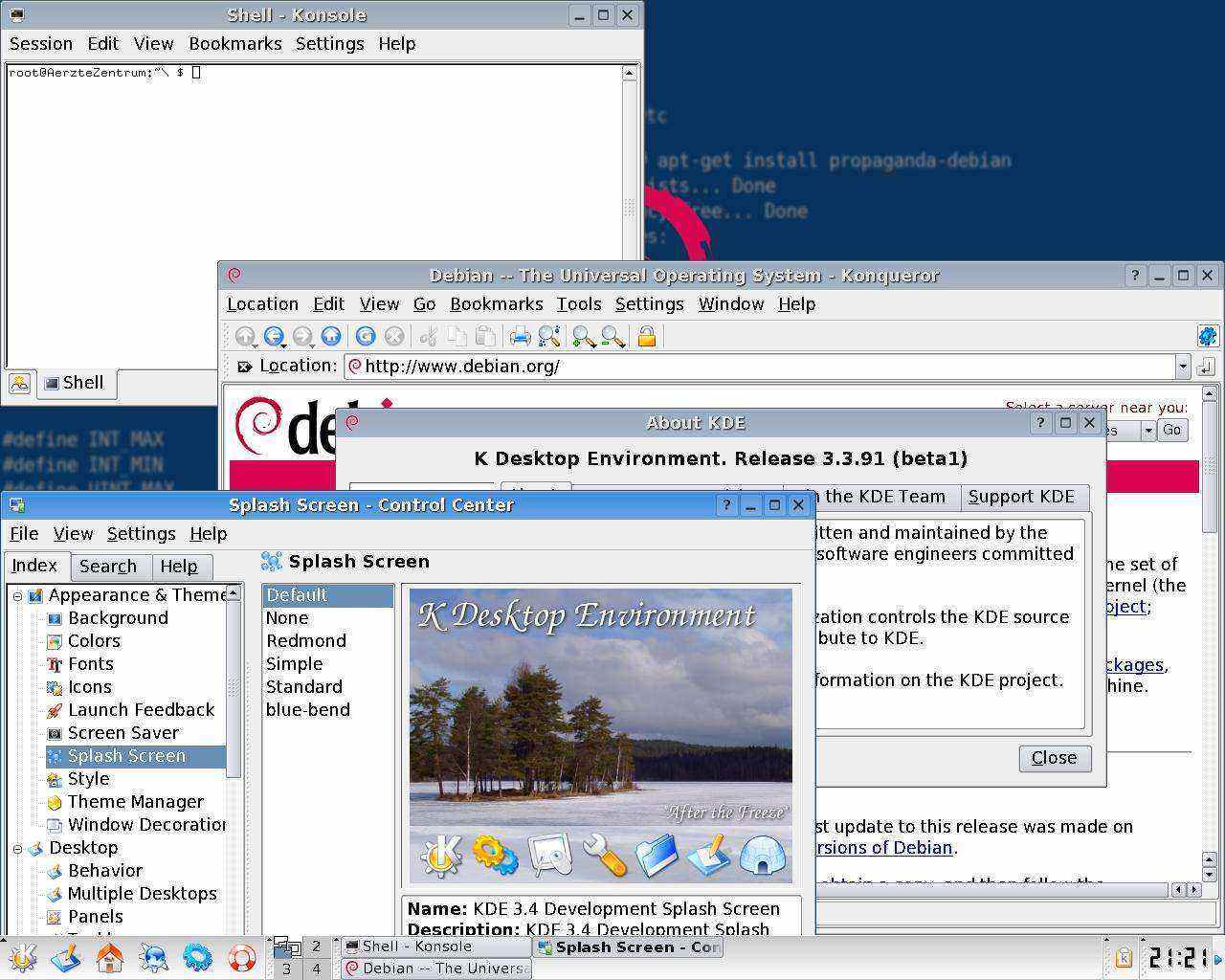Open the Help Center lifebuoy icon on the panel
Screen dimensions: 1225x980
pos(241,956)
